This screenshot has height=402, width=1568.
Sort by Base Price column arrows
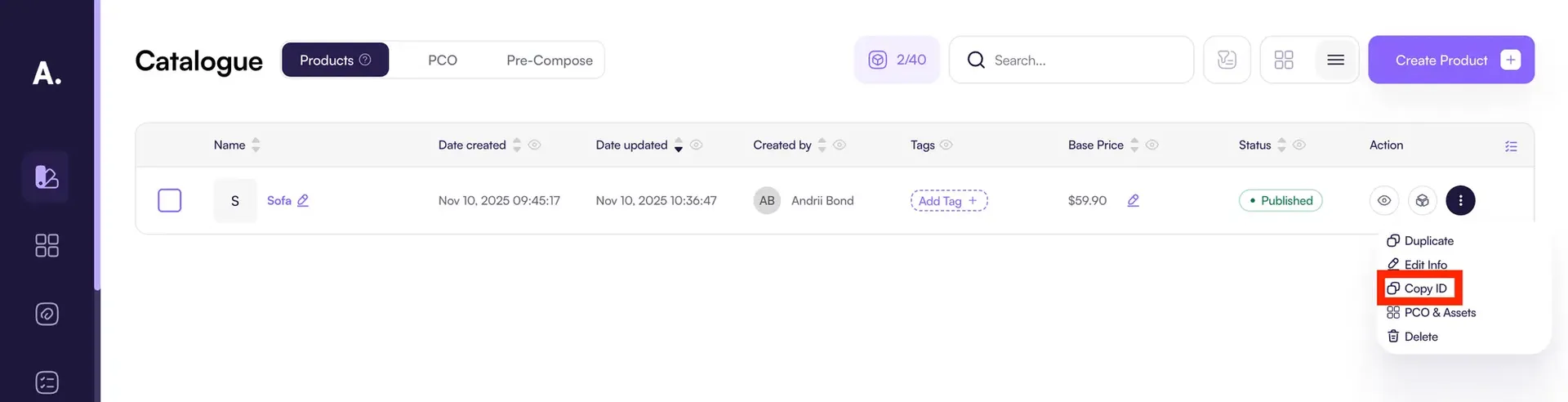tap(1134, 145)
